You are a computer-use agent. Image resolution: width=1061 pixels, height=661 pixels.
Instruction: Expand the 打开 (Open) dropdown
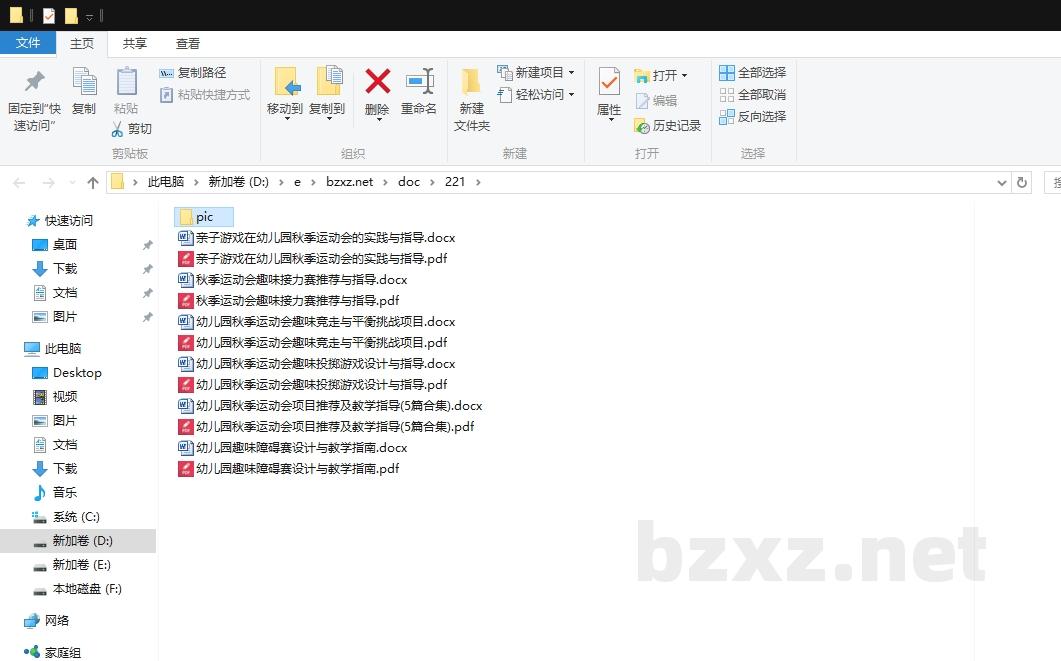tap(685, 75)
